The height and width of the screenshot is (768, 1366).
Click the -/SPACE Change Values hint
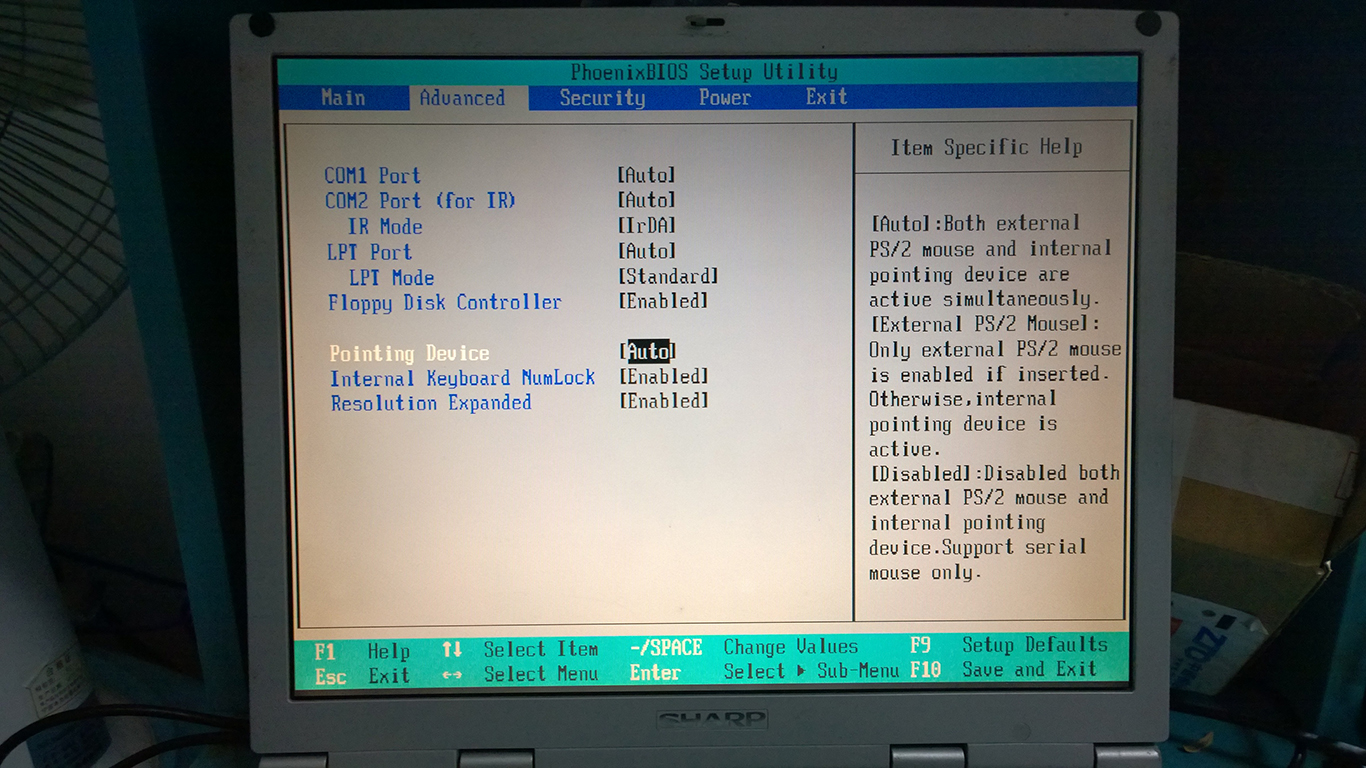click(744, 648)
